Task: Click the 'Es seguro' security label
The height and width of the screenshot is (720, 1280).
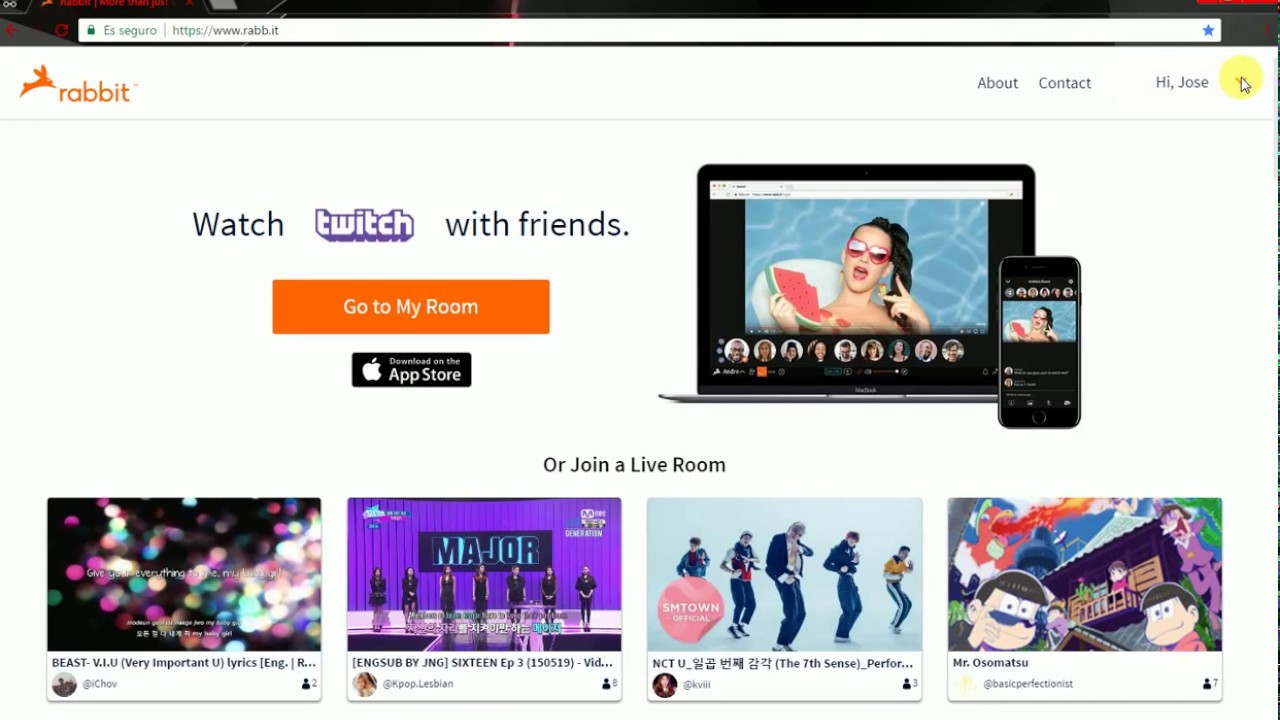Action: pos(130,30)
